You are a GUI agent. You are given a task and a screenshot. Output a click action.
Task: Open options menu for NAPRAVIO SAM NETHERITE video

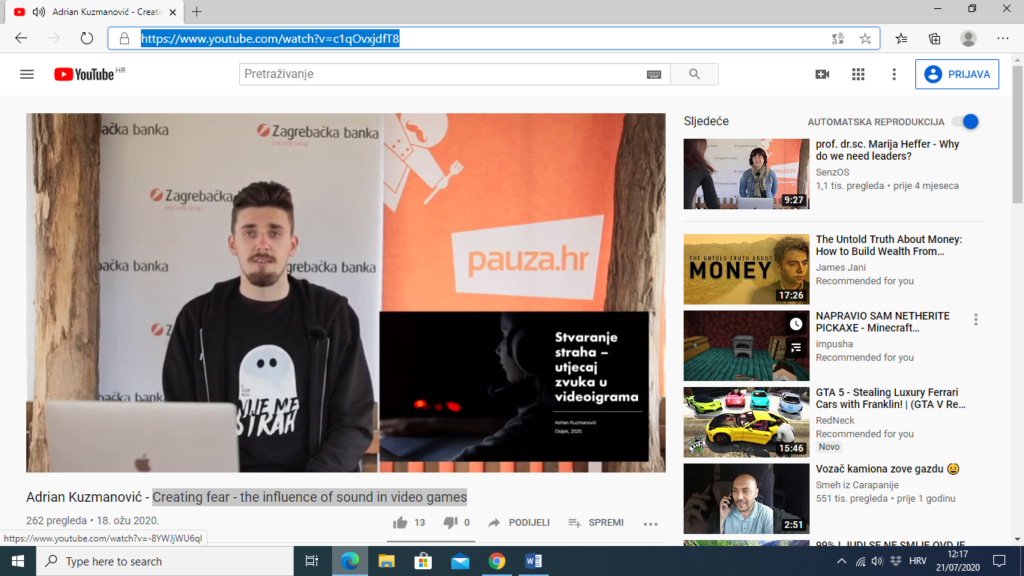(976, 319)
